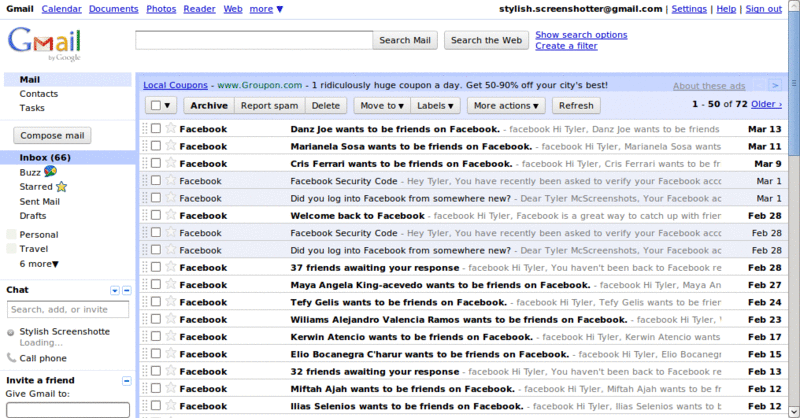The height and width of the screenshot is (418, 800).
Task: Select the Mar 1 'Did you log into Facebook' email checkbox
Action: click(x=156, y=198)
